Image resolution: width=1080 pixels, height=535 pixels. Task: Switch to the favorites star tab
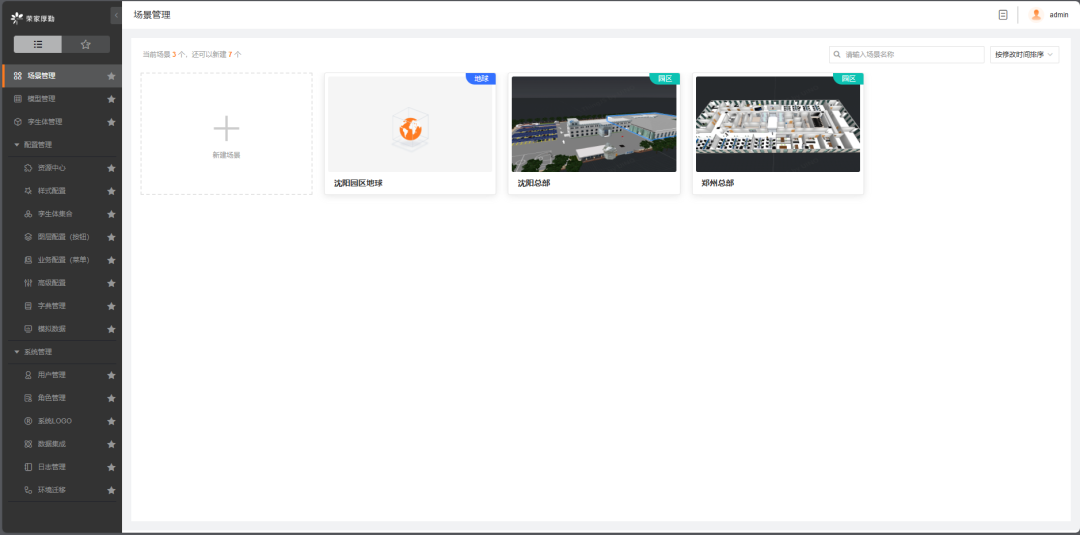85,44
